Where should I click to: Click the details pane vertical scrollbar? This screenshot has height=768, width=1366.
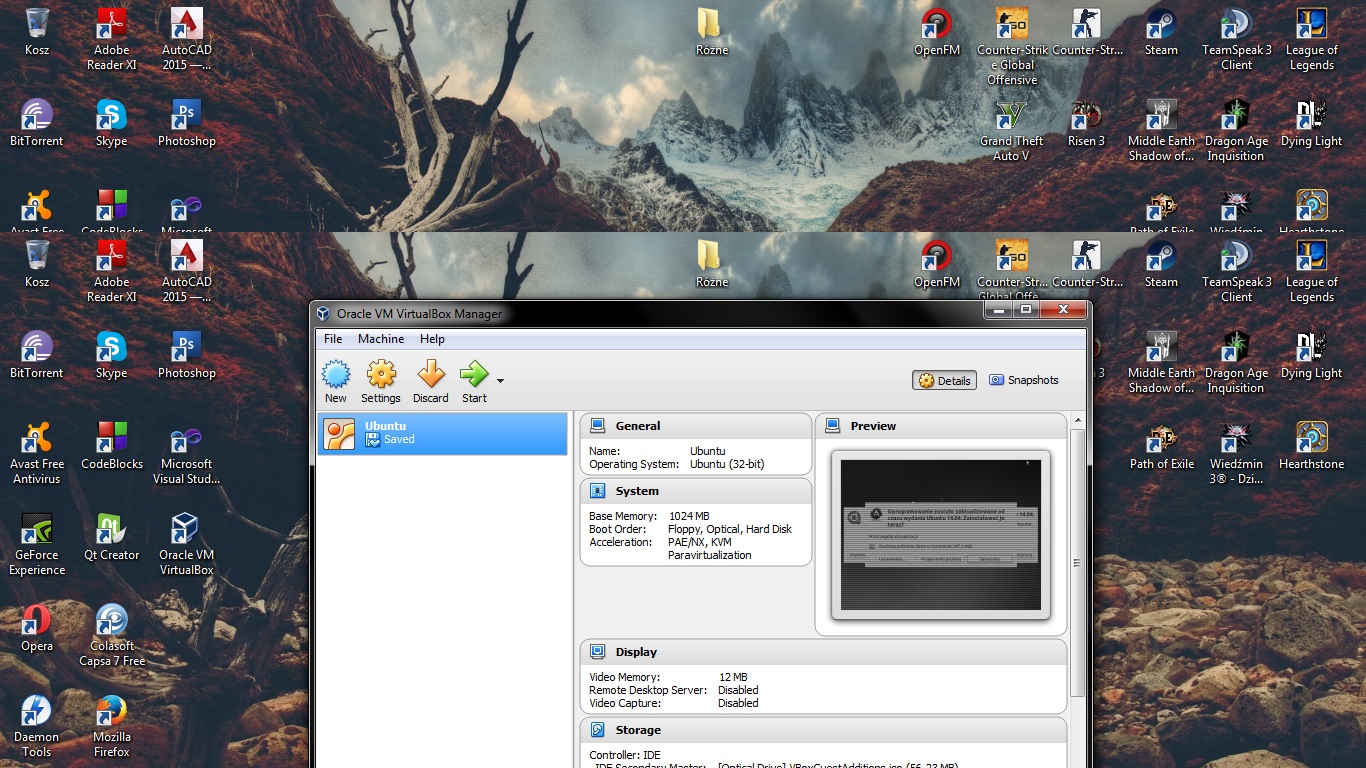1077,563
